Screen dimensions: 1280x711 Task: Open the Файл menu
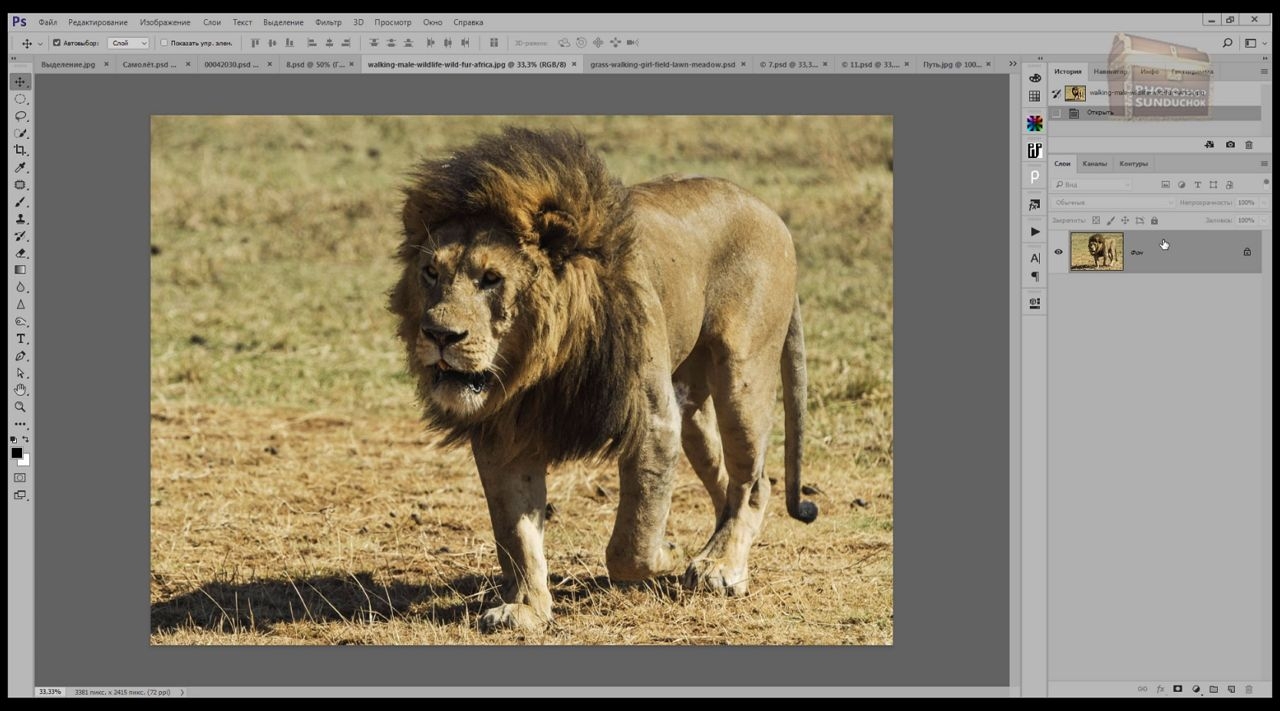tap(47, 22)
